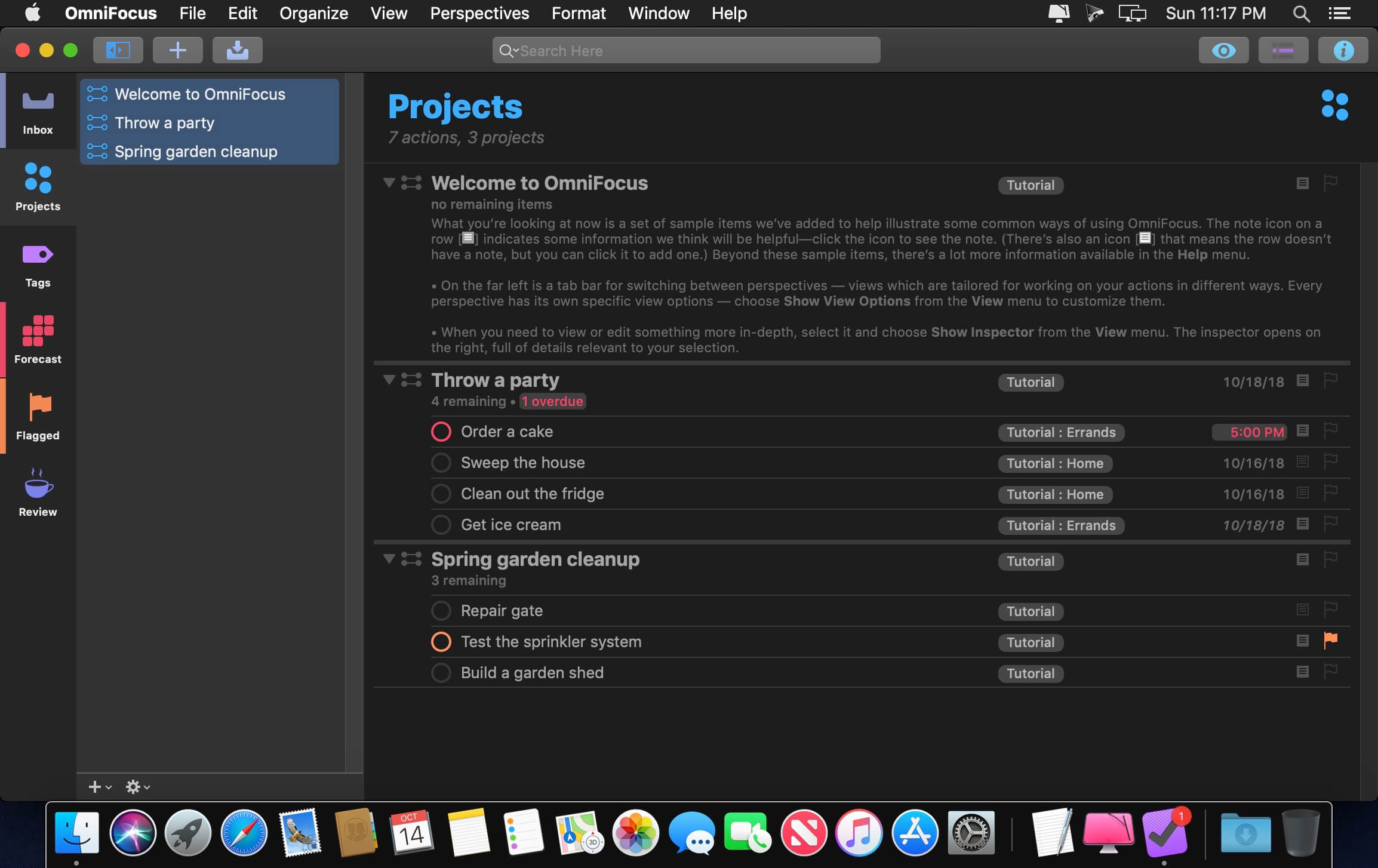
Task: Toggle completion for Test the sprinkler system
Action: pyautogui.click(x=440, y=642)
